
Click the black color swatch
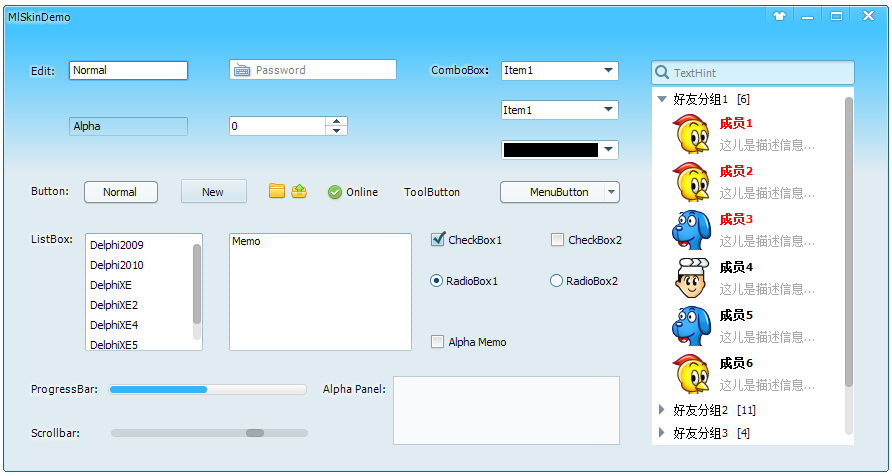pyautogui.click(x=551, y=150)
